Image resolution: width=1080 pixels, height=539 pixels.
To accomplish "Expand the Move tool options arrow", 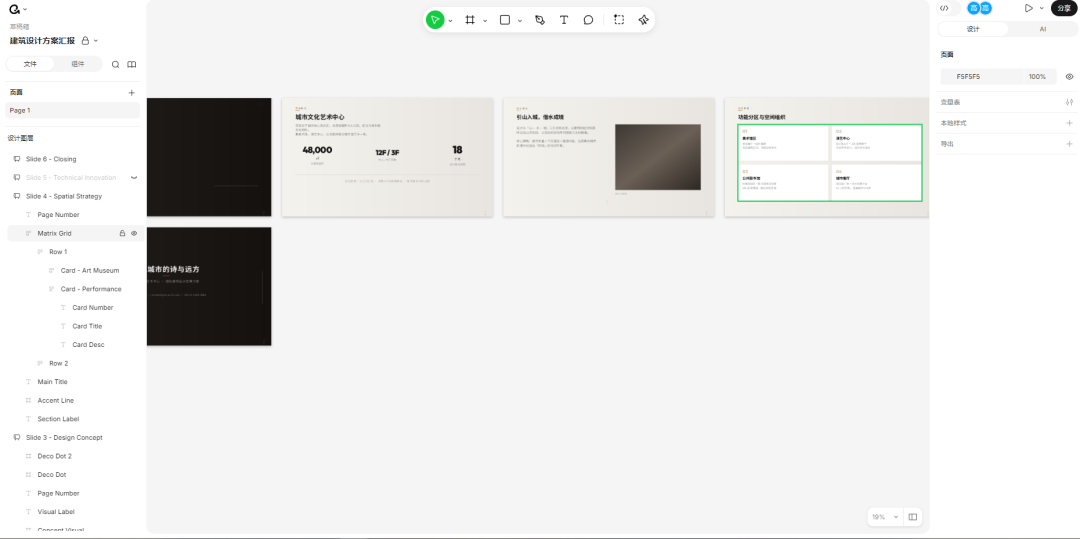I will coord(450,21).
